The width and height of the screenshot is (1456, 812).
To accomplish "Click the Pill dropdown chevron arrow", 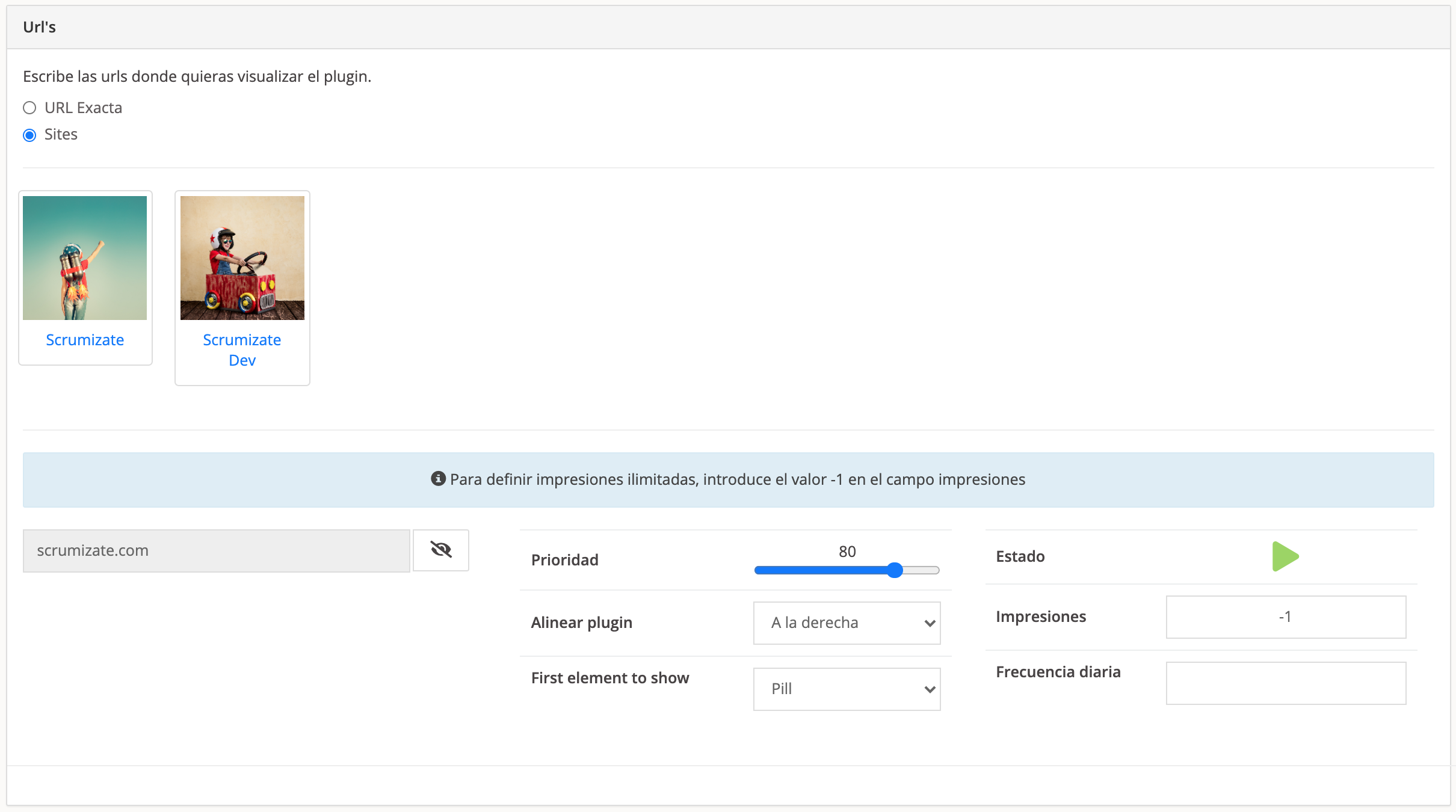I will (x=929, y=689).
